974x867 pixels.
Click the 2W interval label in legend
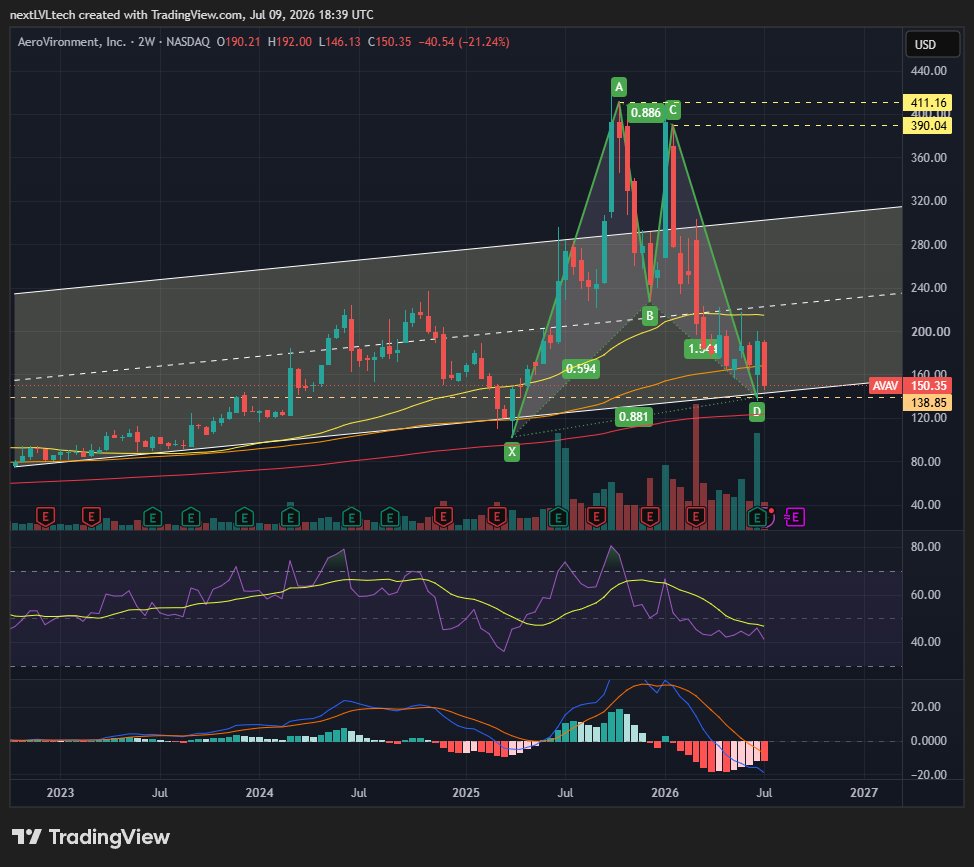[x=147, y=42]
